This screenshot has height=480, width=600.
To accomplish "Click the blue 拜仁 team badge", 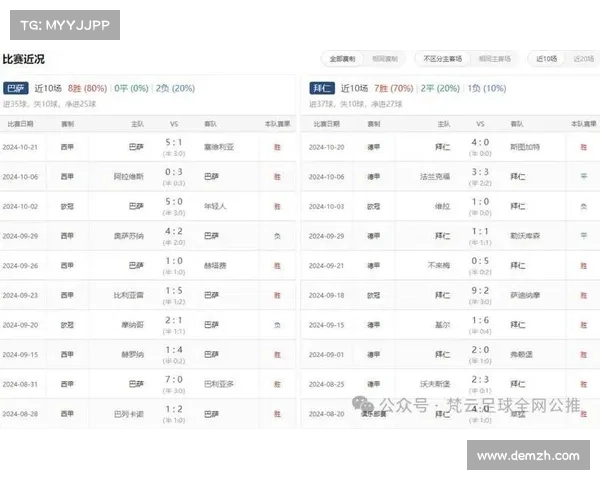I will (x=322, y=88).
